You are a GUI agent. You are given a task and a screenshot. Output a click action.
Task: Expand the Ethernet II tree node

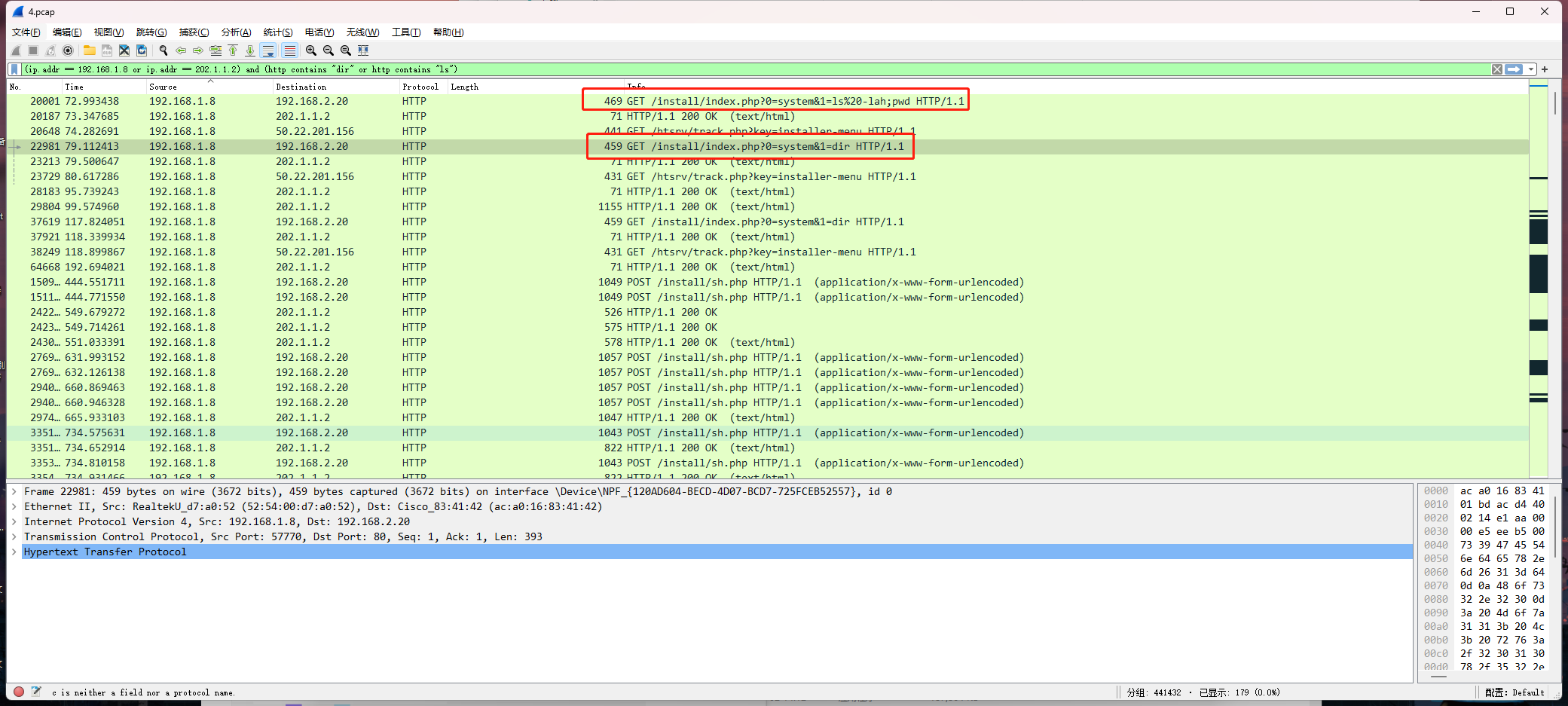[14, 506]
